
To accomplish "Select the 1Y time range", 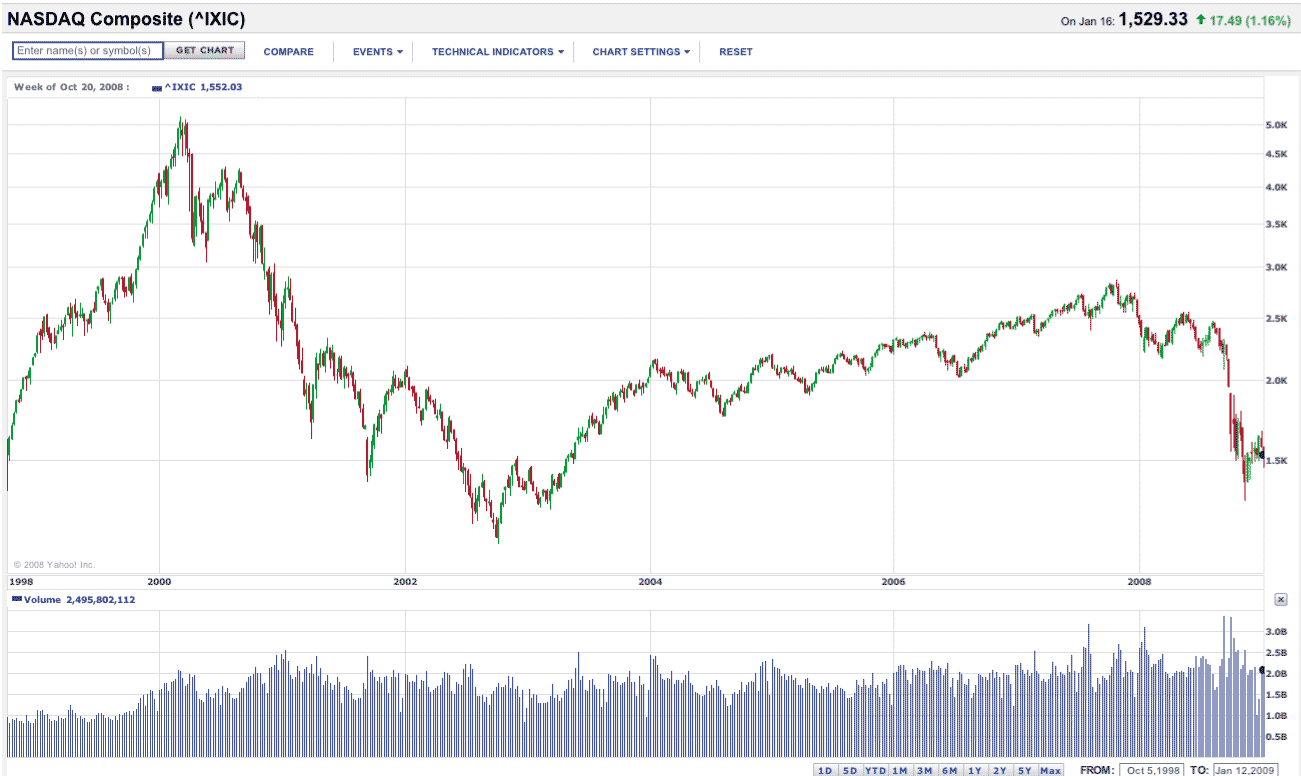I will coord(975,770).
